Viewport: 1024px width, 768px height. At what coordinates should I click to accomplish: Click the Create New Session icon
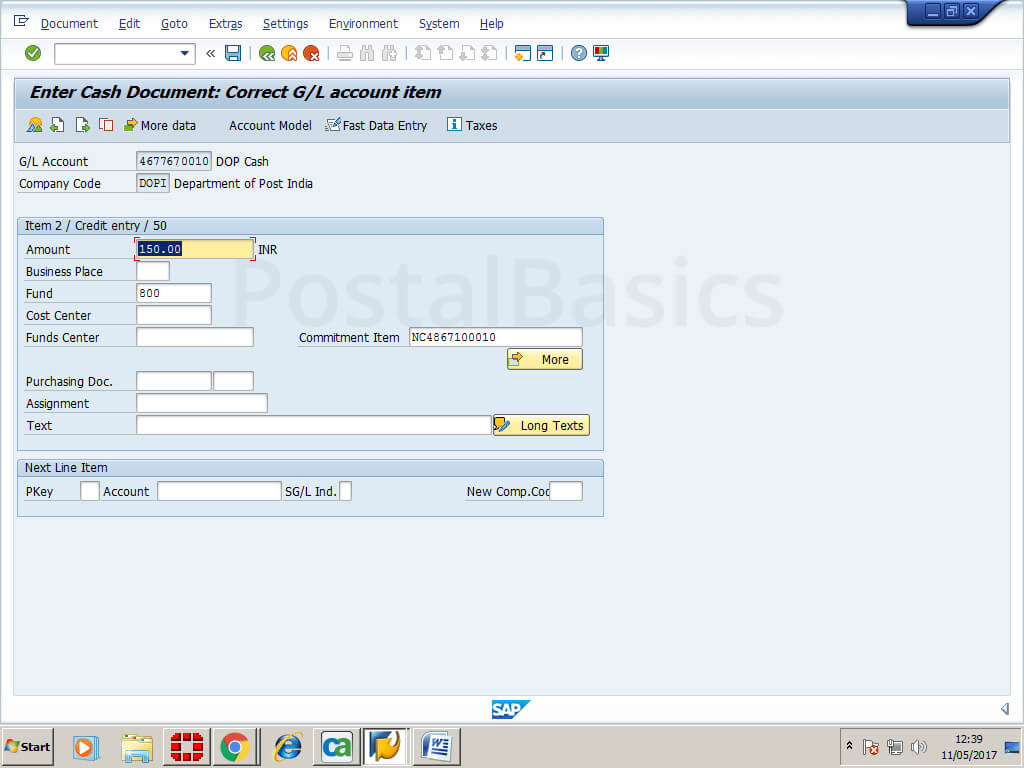(x=522, y=53)
